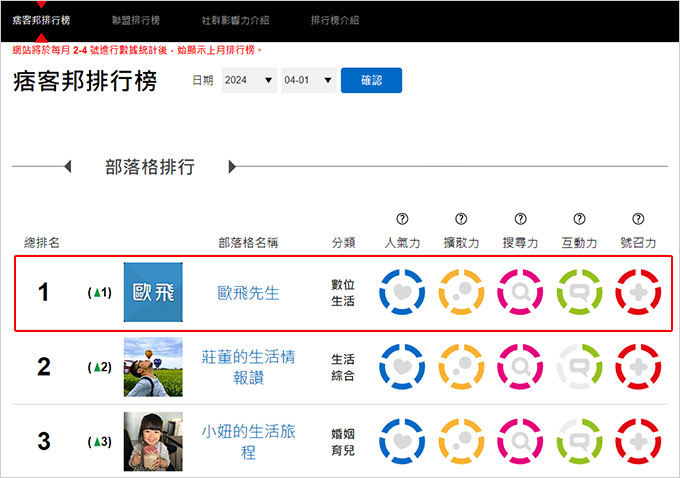Click rank number 1
This screenshot has width=680, height=478.
click(43, 292)
